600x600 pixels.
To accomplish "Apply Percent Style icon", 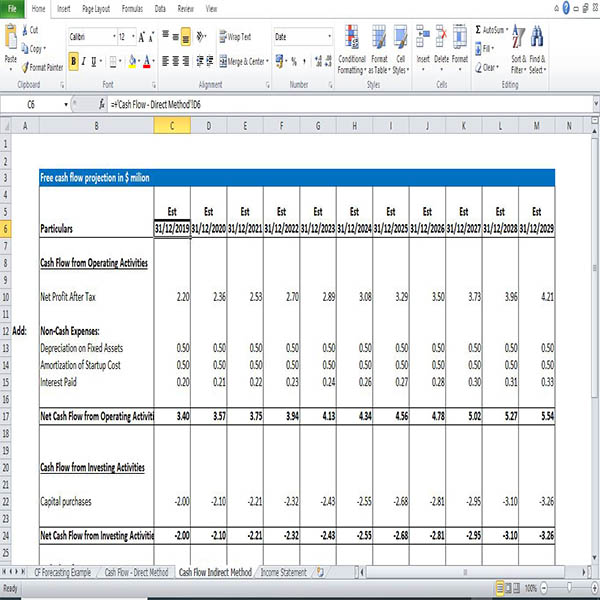I will (294, 61).
